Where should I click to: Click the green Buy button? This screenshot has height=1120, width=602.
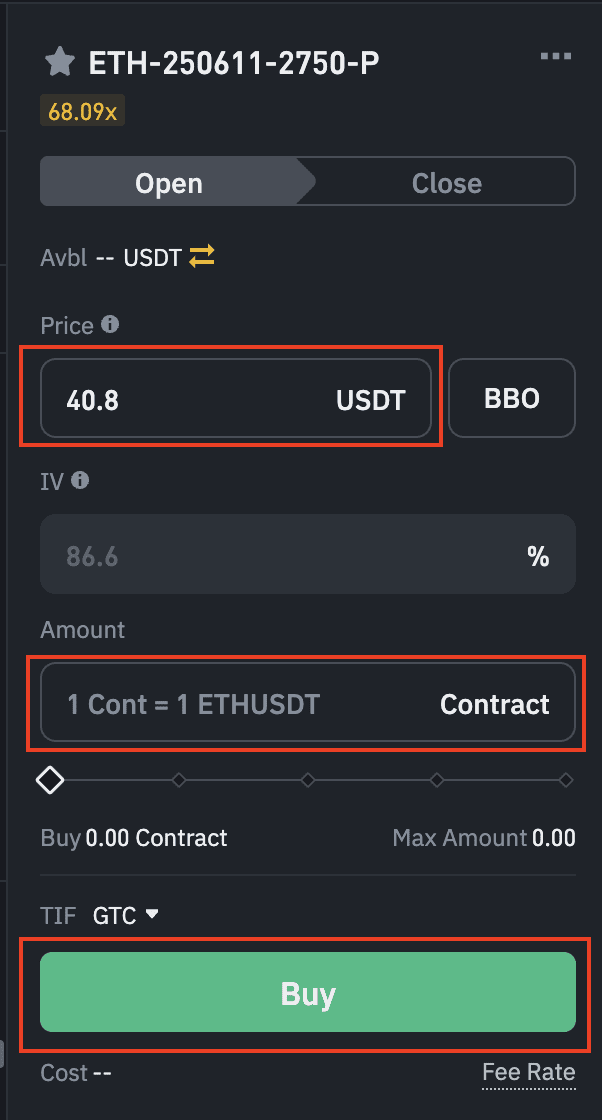pos(307,993)
